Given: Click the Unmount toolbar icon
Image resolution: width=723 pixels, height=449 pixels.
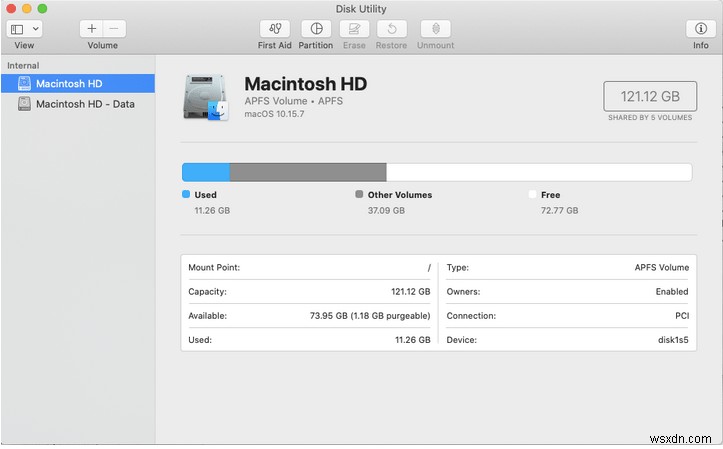Looking at the screenshot, I should [x=436, y=29].
